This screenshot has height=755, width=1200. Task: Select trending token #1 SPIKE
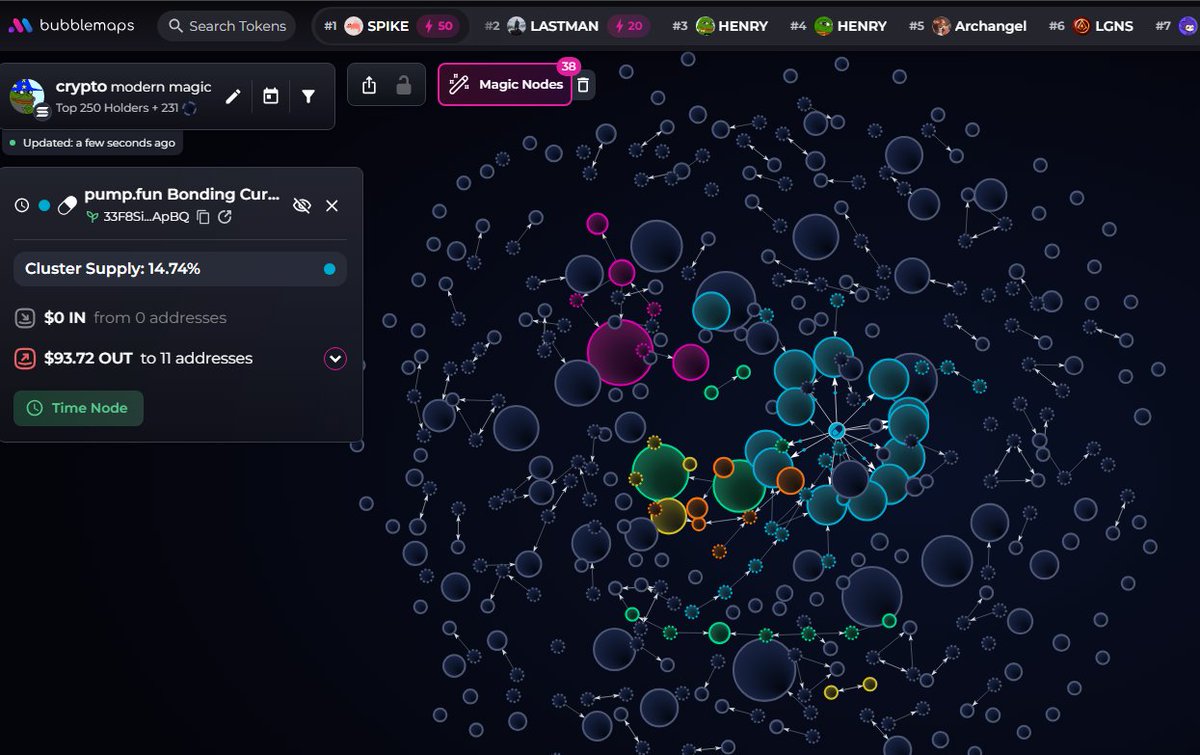point(390,26)
